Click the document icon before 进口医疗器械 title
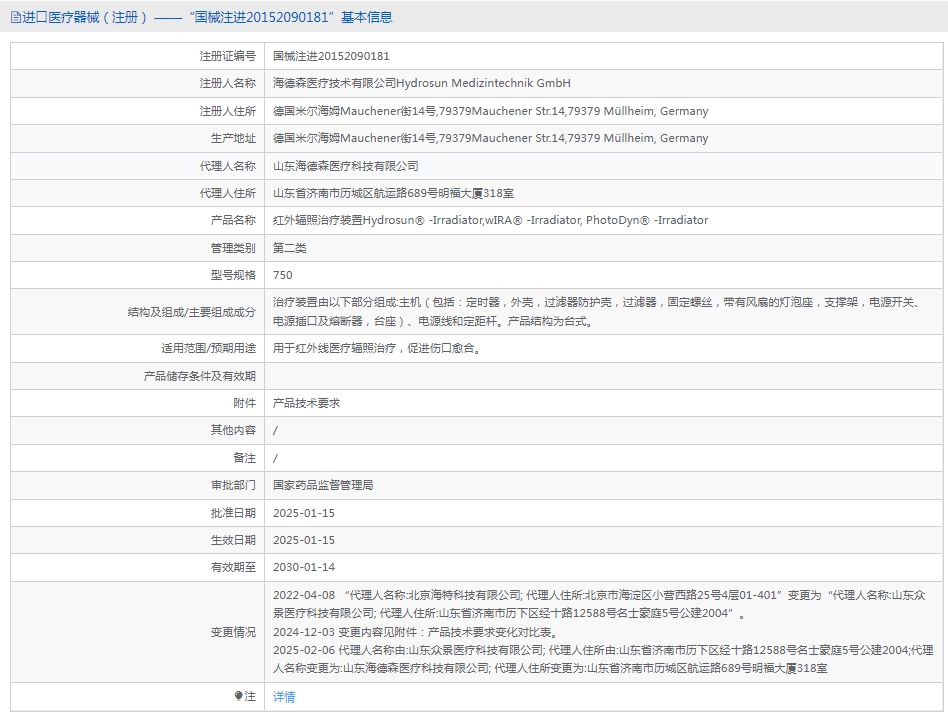948x714 pixels. coord(15,18)
